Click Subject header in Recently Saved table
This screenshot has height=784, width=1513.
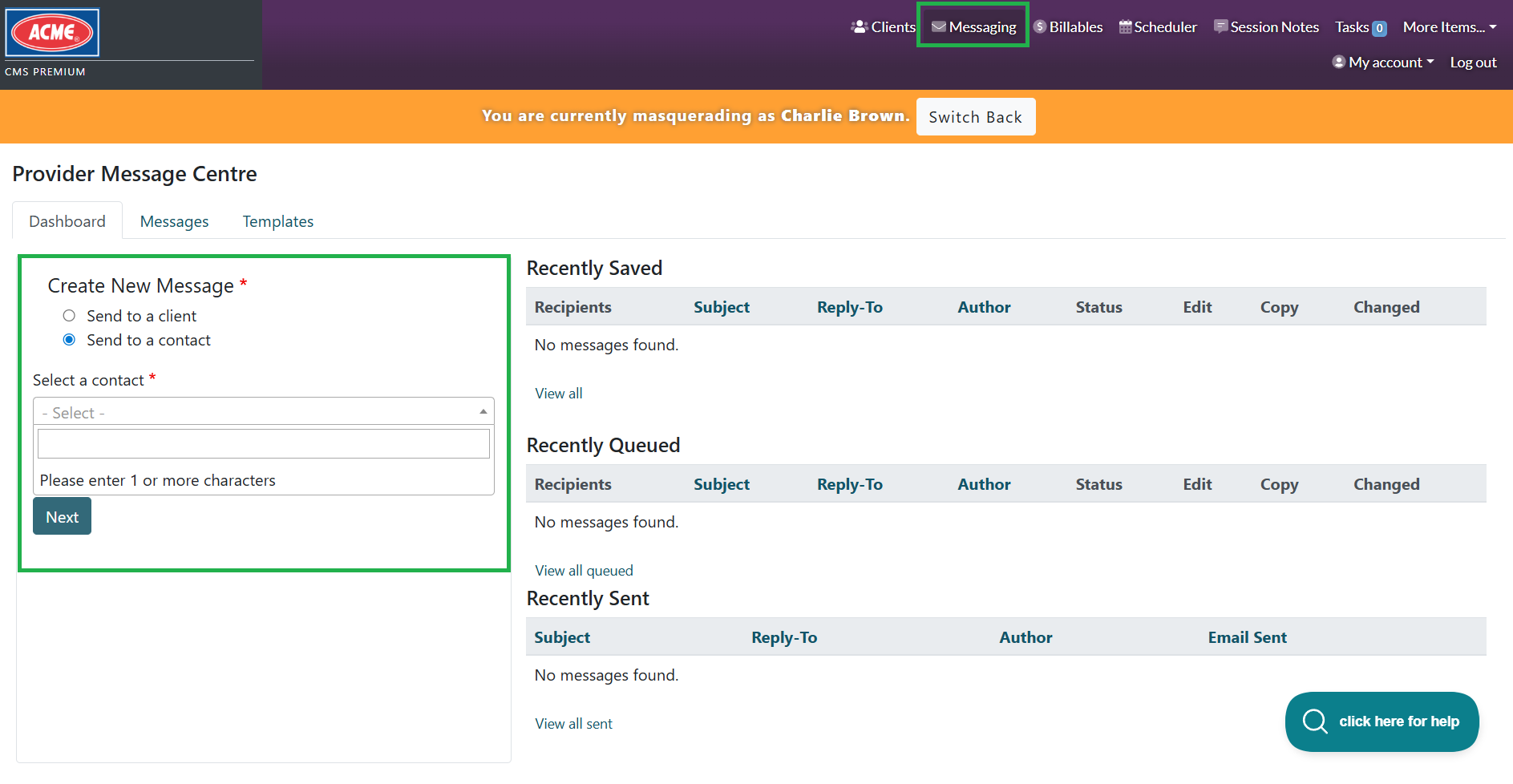tap(722, 307)
